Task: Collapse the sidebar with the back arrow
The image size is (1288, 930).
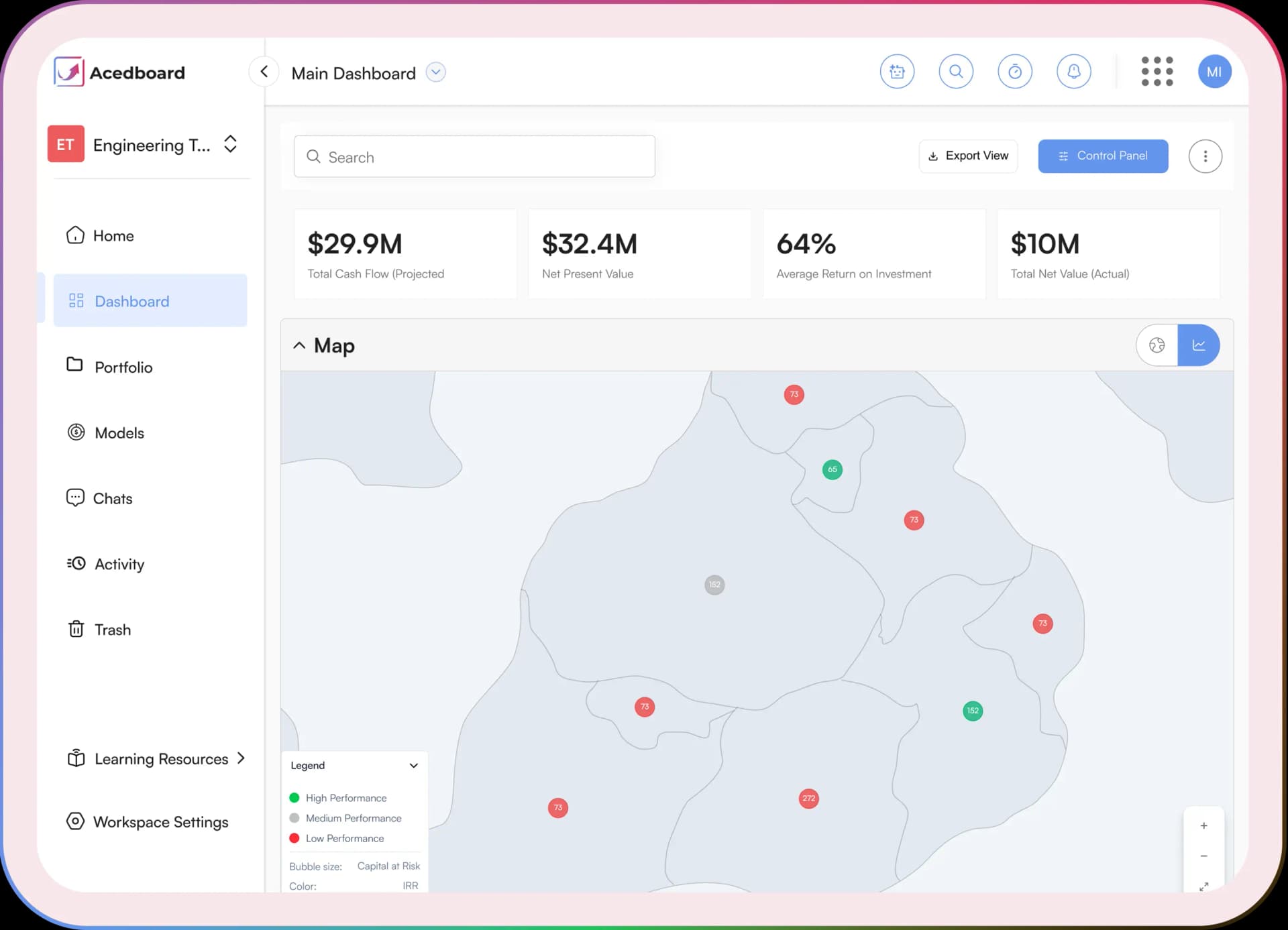Action: point(264,72)
